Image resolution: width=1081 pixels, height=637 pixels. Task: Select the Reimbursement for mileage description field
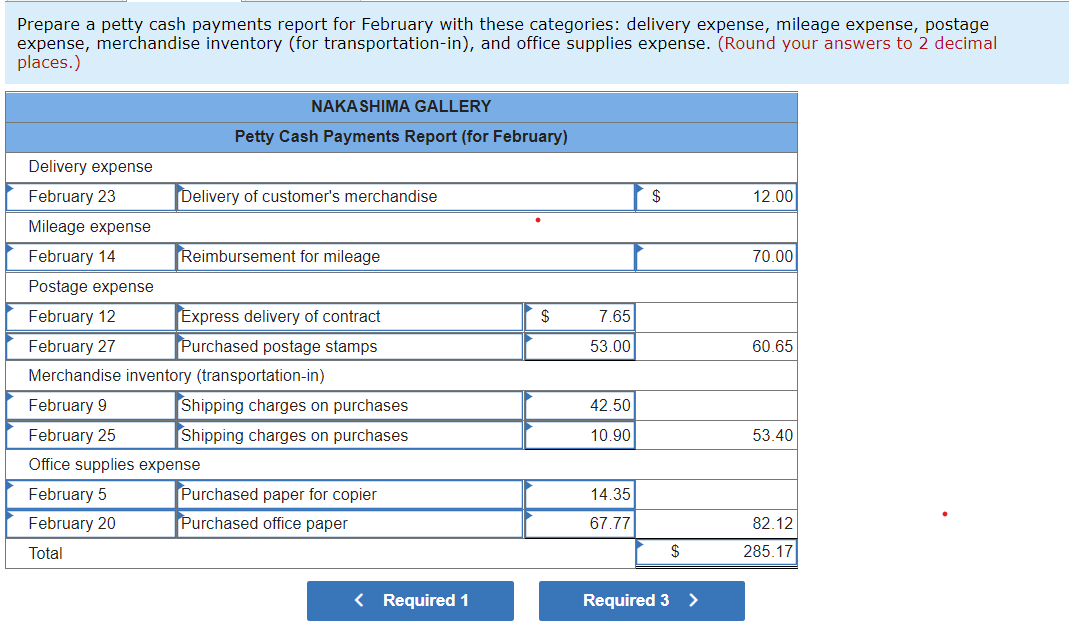(x=400, y=256)
